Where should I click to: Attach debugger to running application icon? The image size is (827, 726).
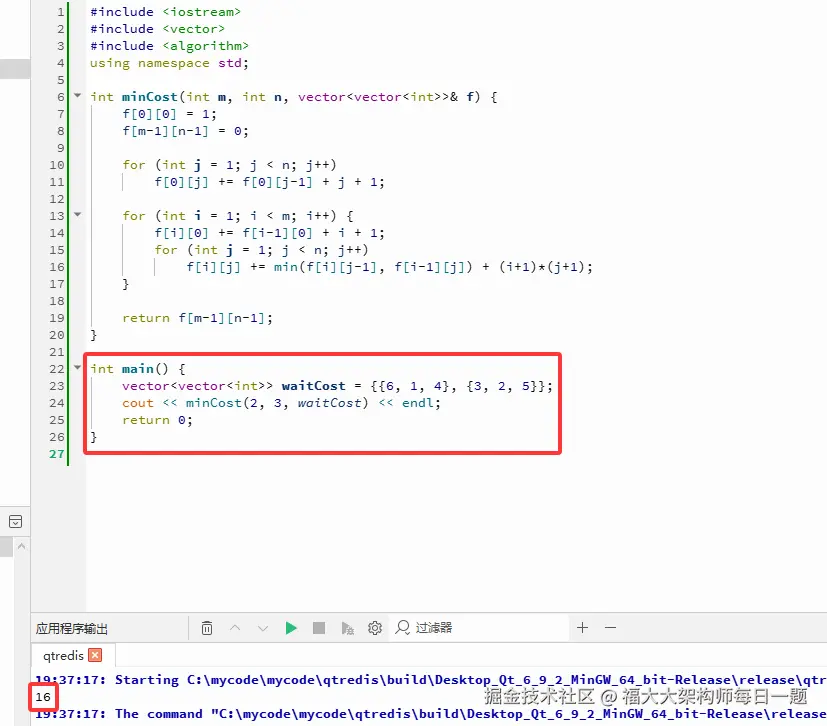[x=347, y=628]
